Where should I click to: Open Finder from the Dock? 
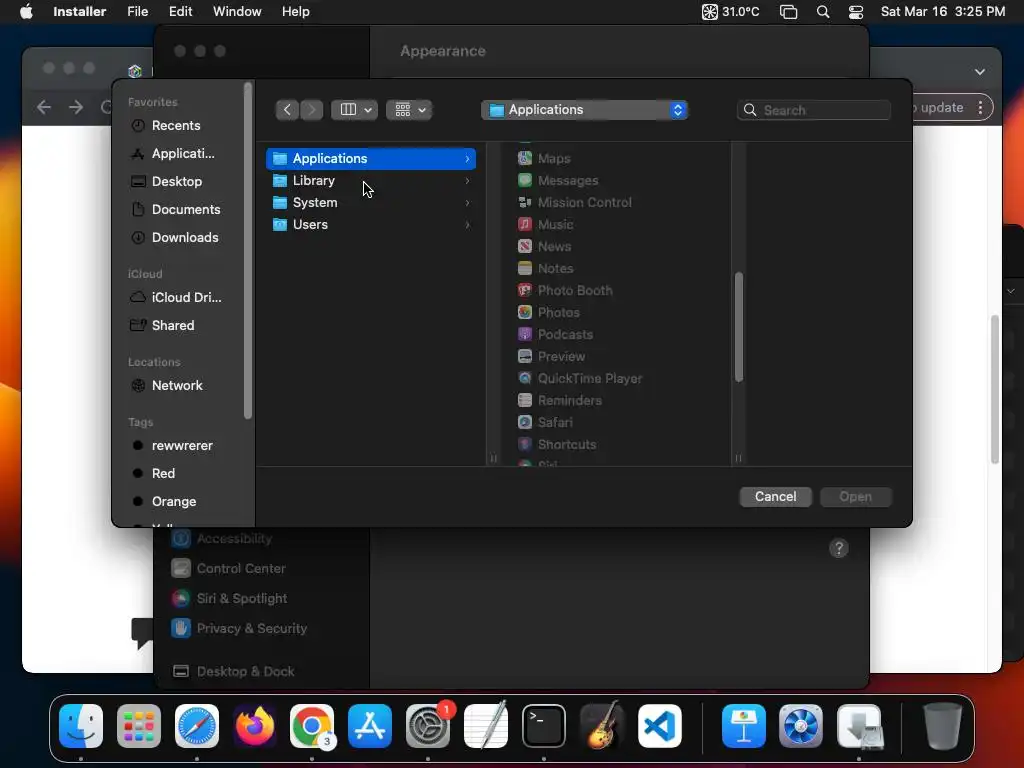[x=81, y=726]
